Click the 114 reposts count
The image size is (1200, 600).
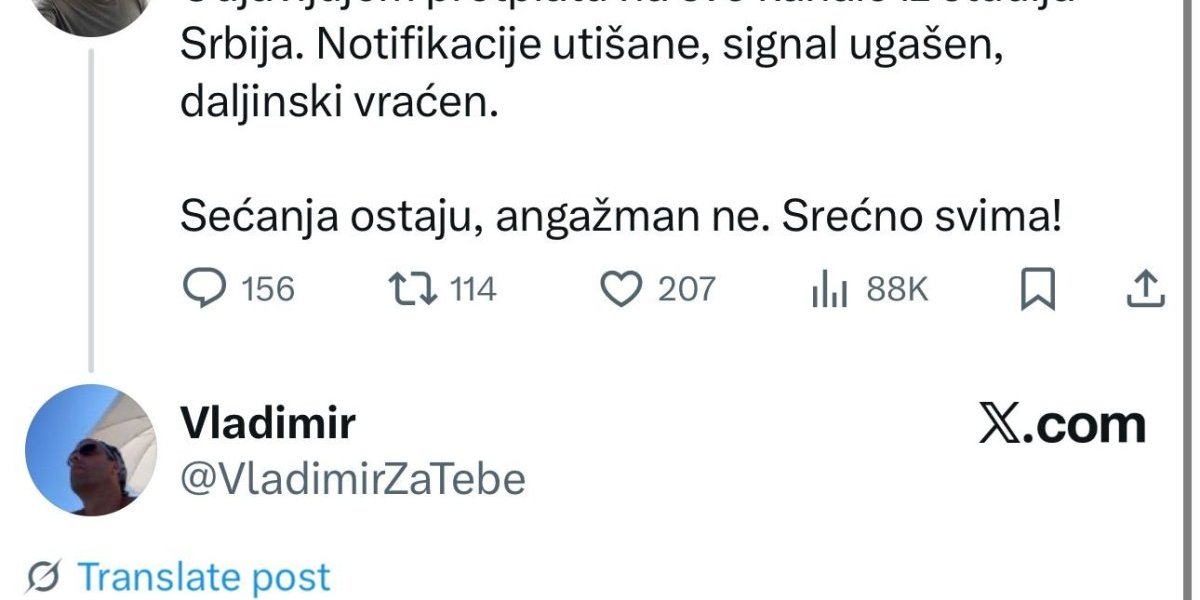pos(473,290)
